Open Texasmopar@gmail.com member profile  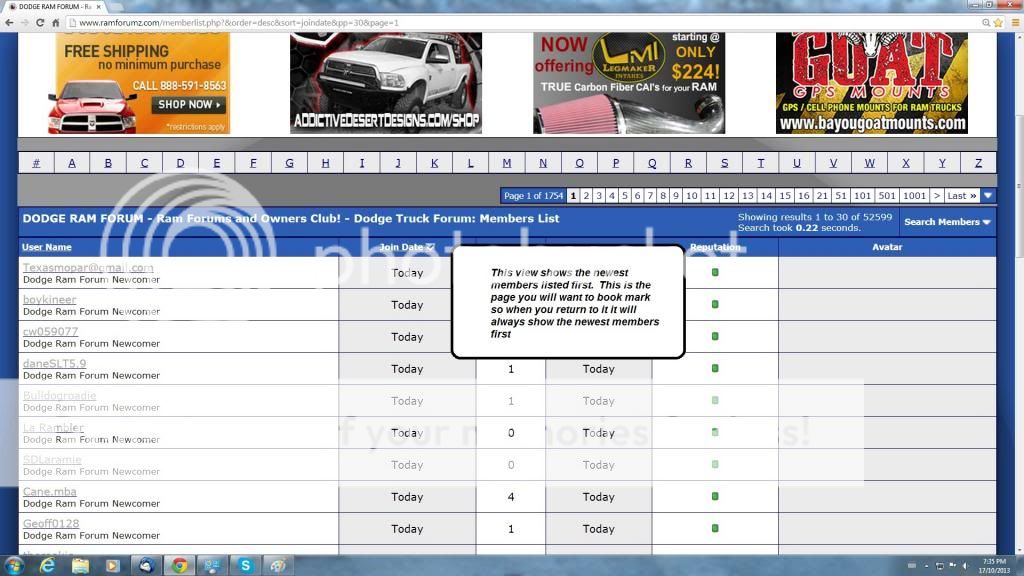pyautogui.click(x=88, y=267)
